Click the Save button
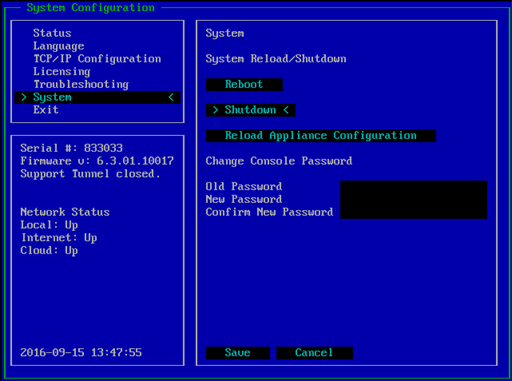The height and width of the screenshot is (381, 512). click(238, 353)
